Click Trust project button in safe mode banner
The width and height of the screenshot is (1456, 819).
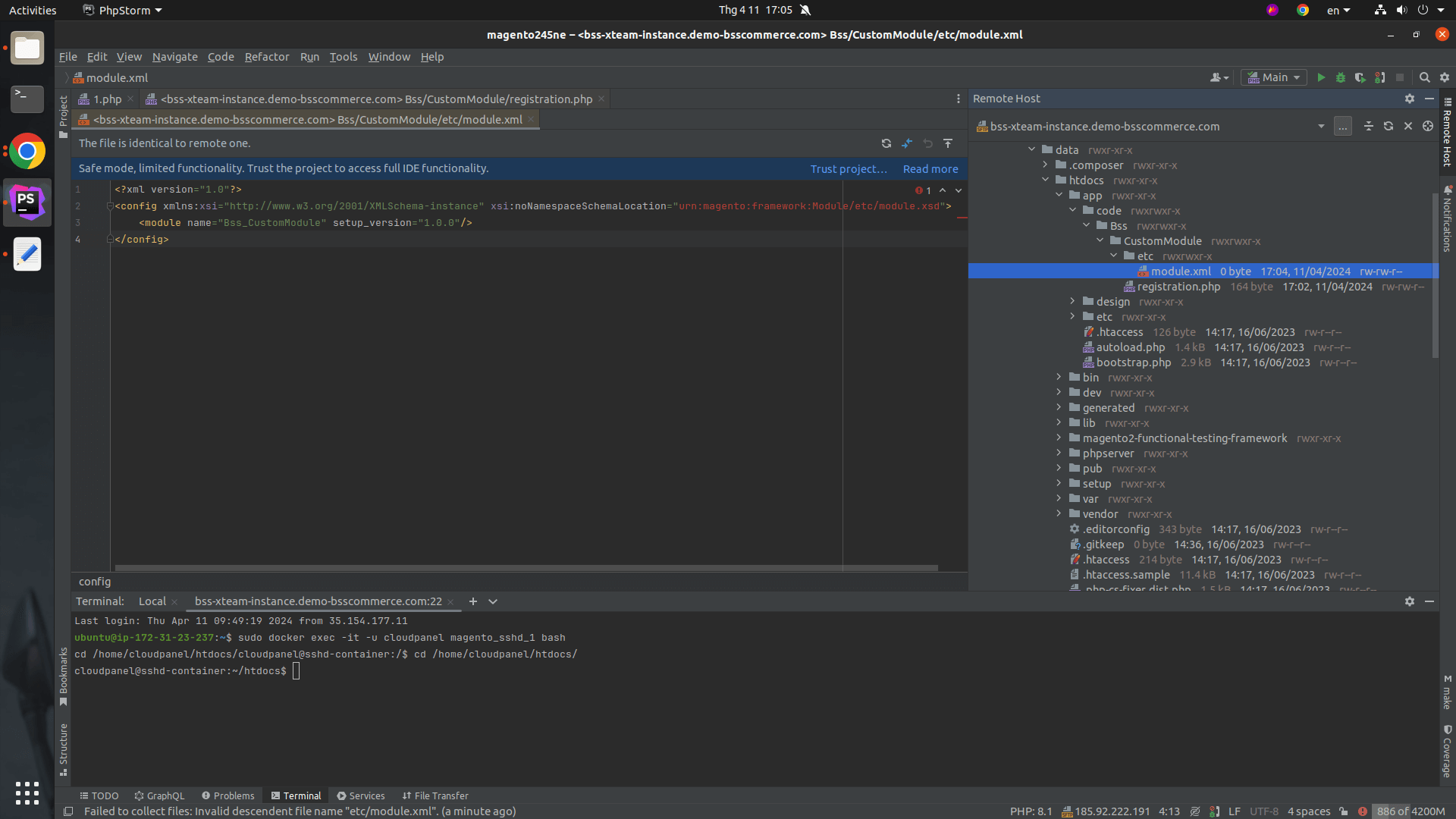(x=847, y=168)
